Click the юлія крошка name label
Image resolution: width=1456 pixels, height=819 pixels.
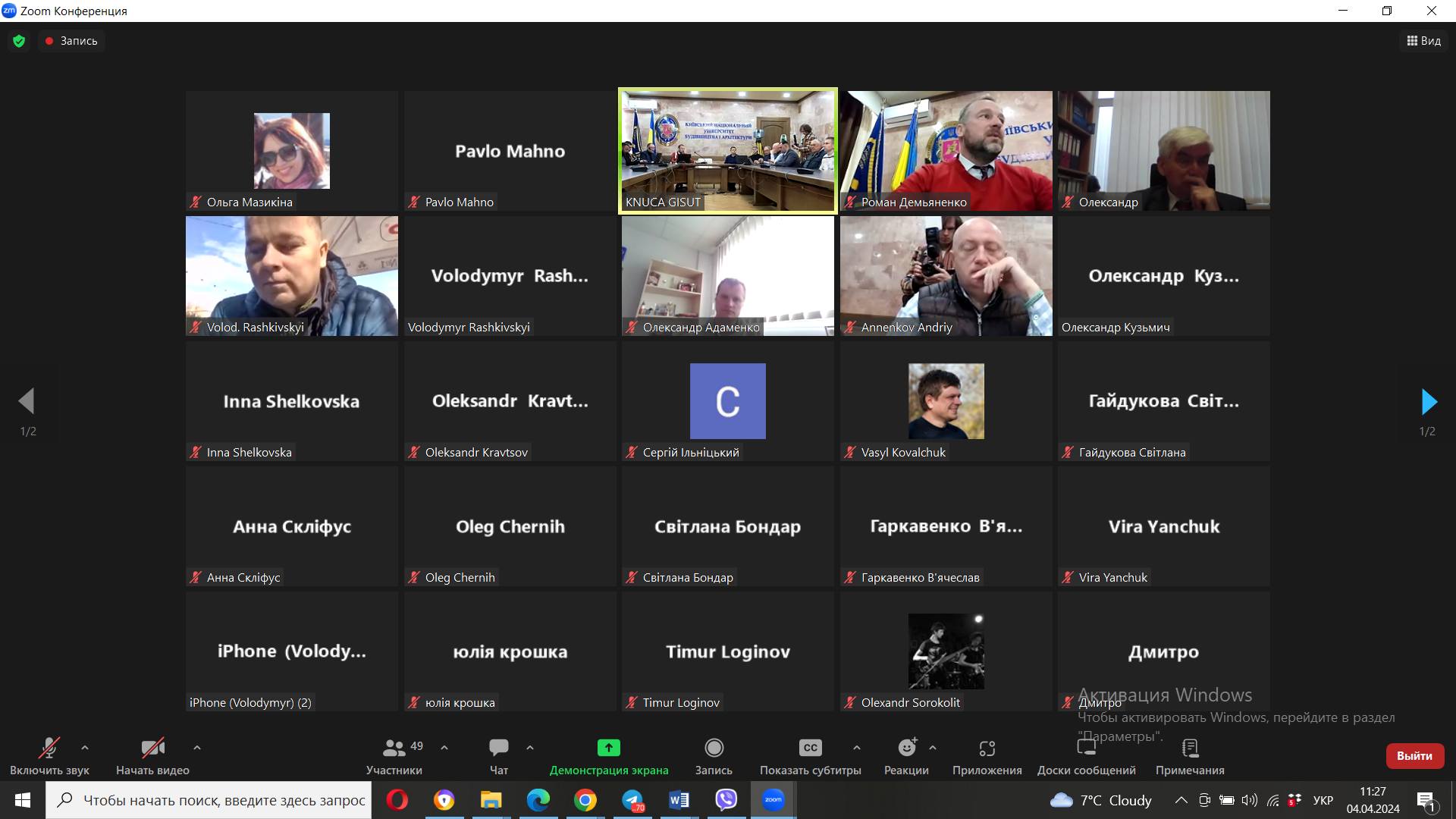[460, 703]
